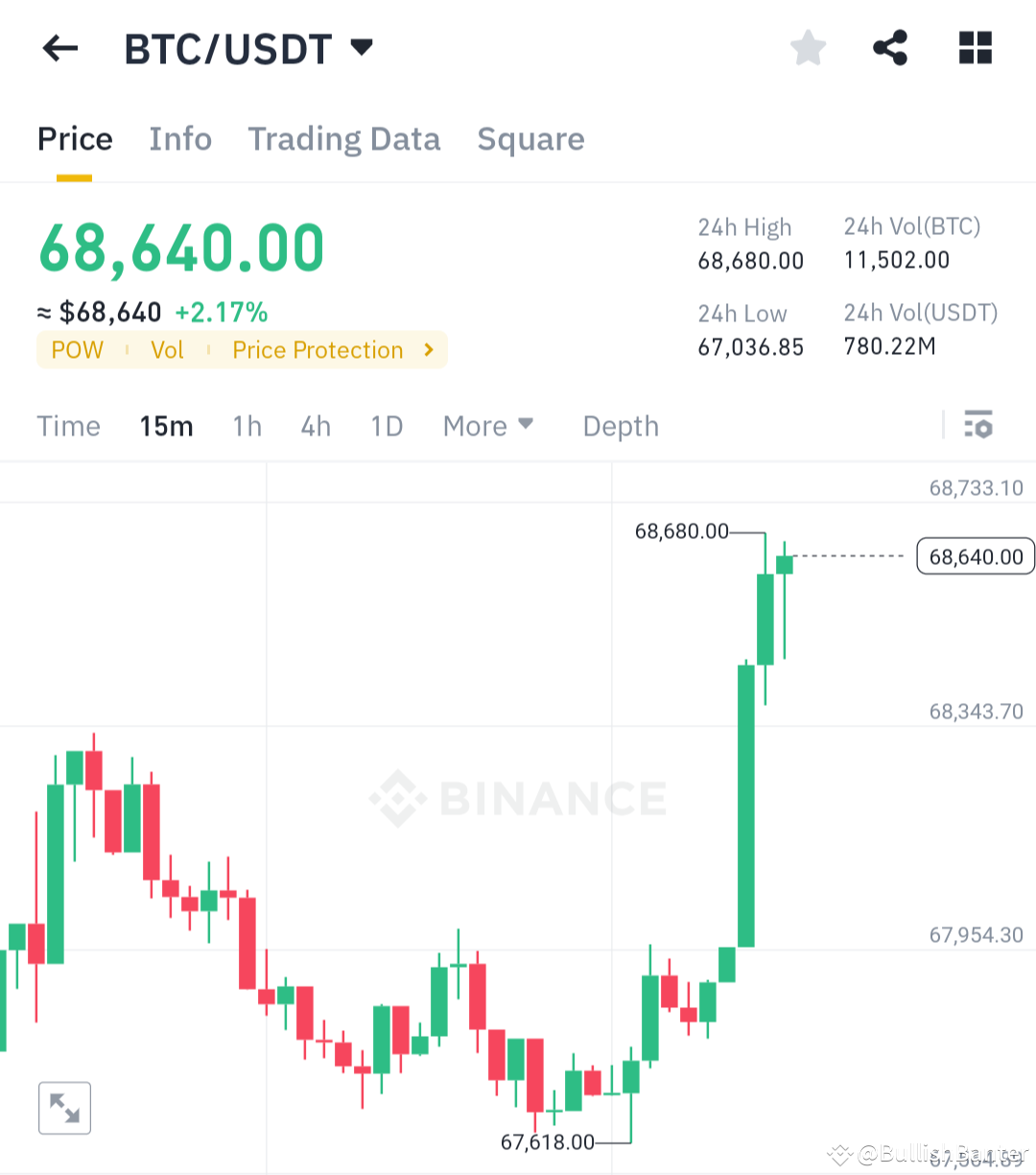Star BTC/USDT as a favorite

[808, 46]
